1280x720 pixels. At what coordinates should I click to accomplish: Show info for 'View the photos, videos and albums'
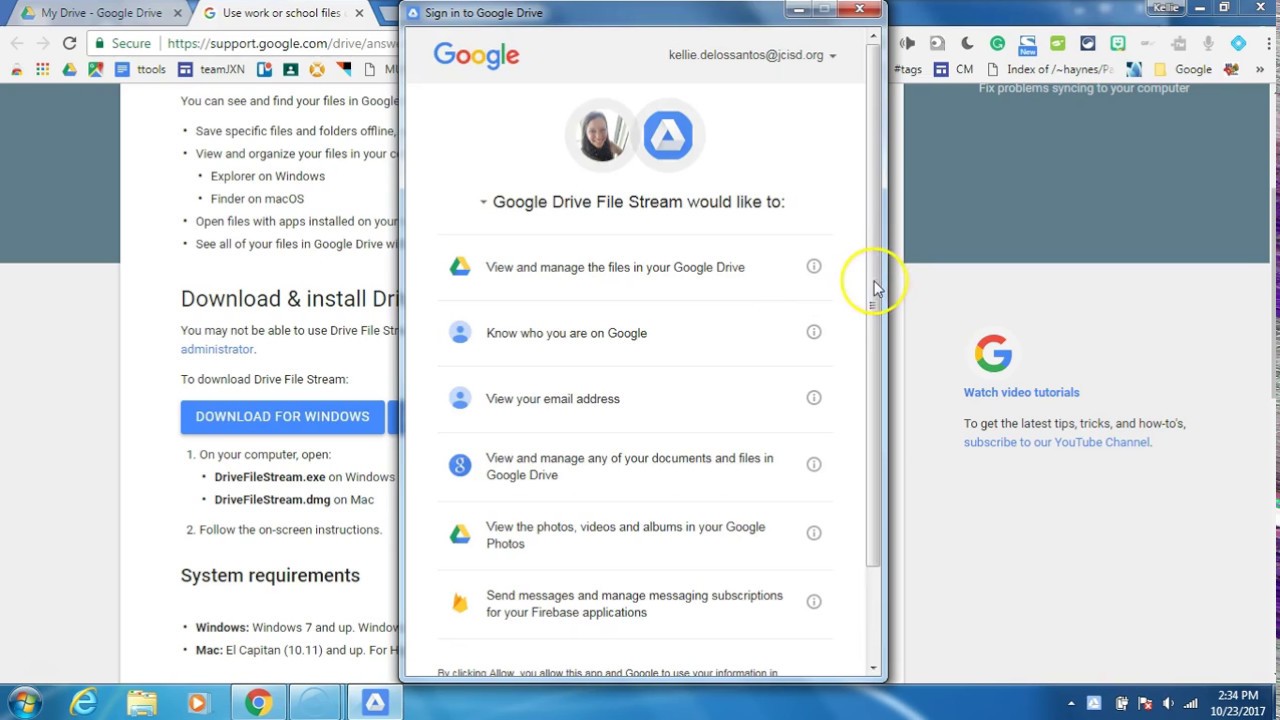(814, 533)
